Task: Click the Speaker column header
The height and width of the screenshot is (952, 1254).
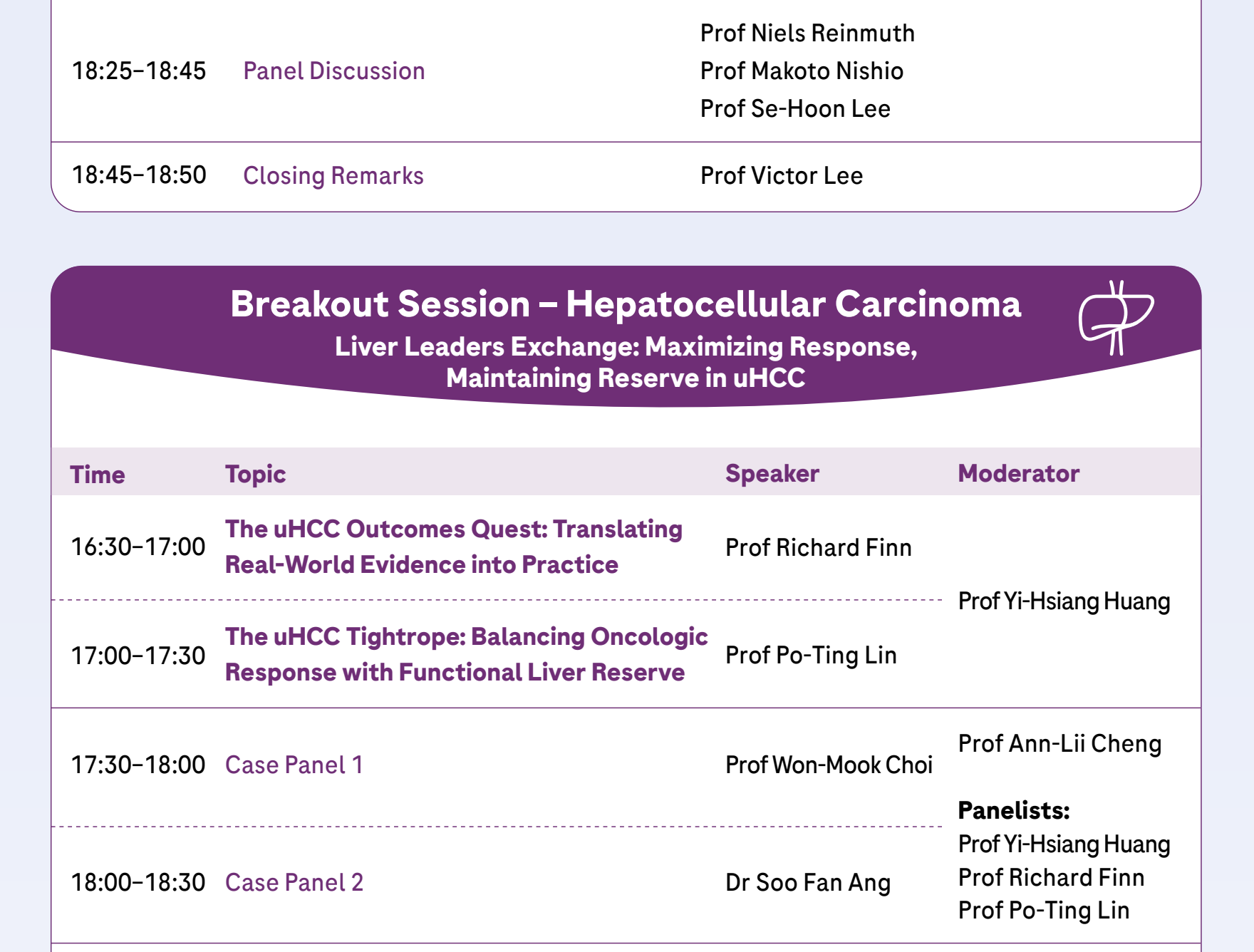Action: 772,474
